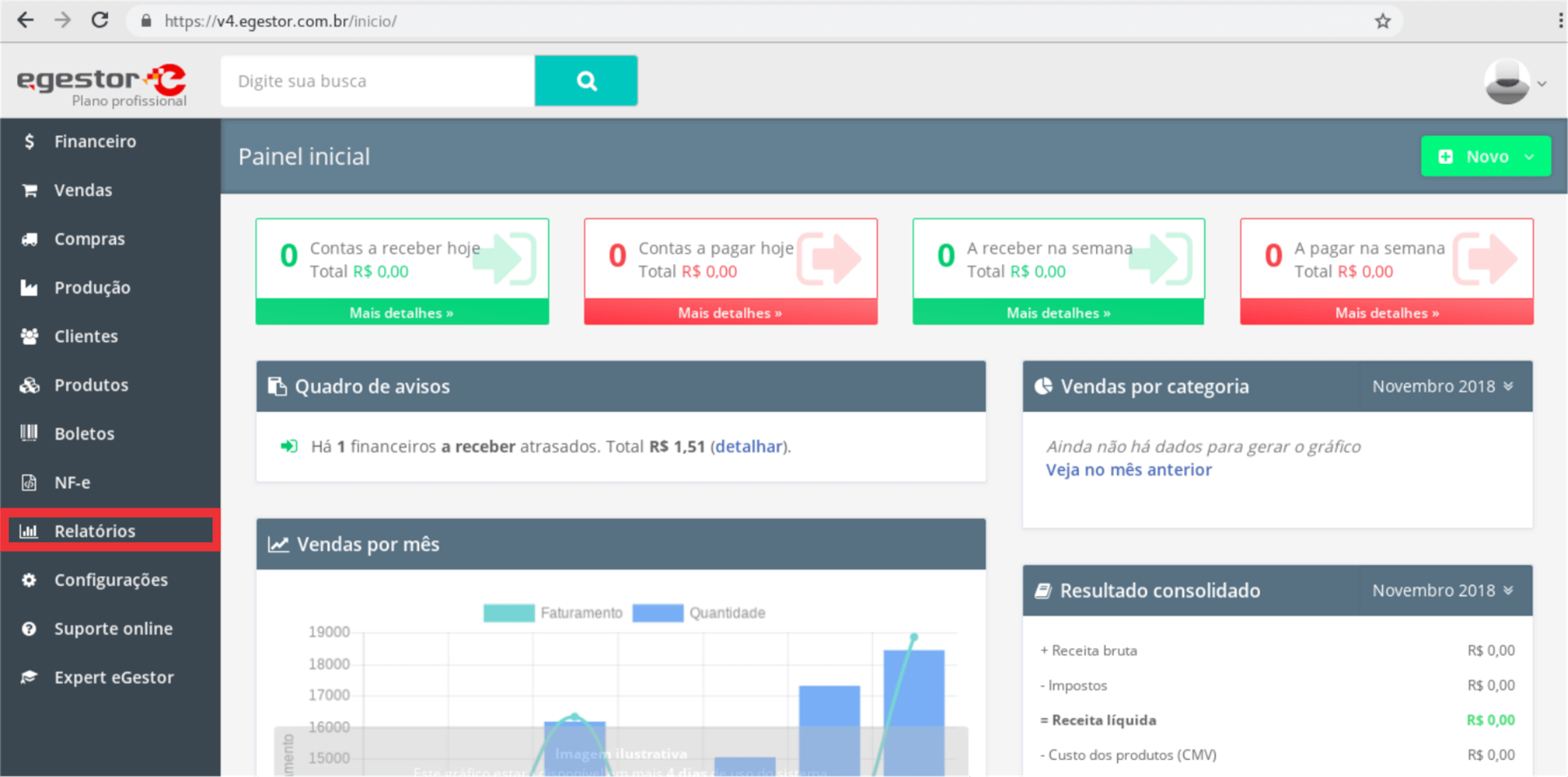Open user avatar profile menu
Image resolution: width=1568 pixels, height=777 pixels.
[1515, 82]
